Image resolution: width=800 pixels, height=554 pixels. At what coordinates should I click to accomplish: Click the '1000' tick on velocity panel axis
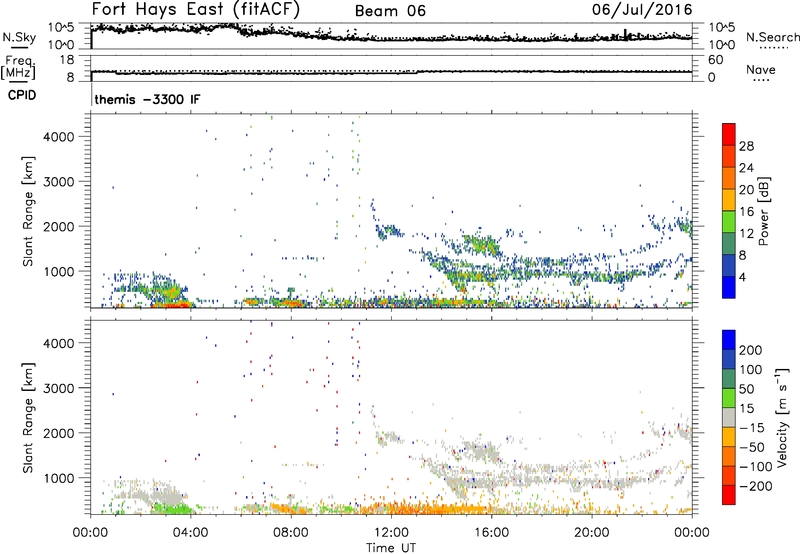tap(59, 478)
